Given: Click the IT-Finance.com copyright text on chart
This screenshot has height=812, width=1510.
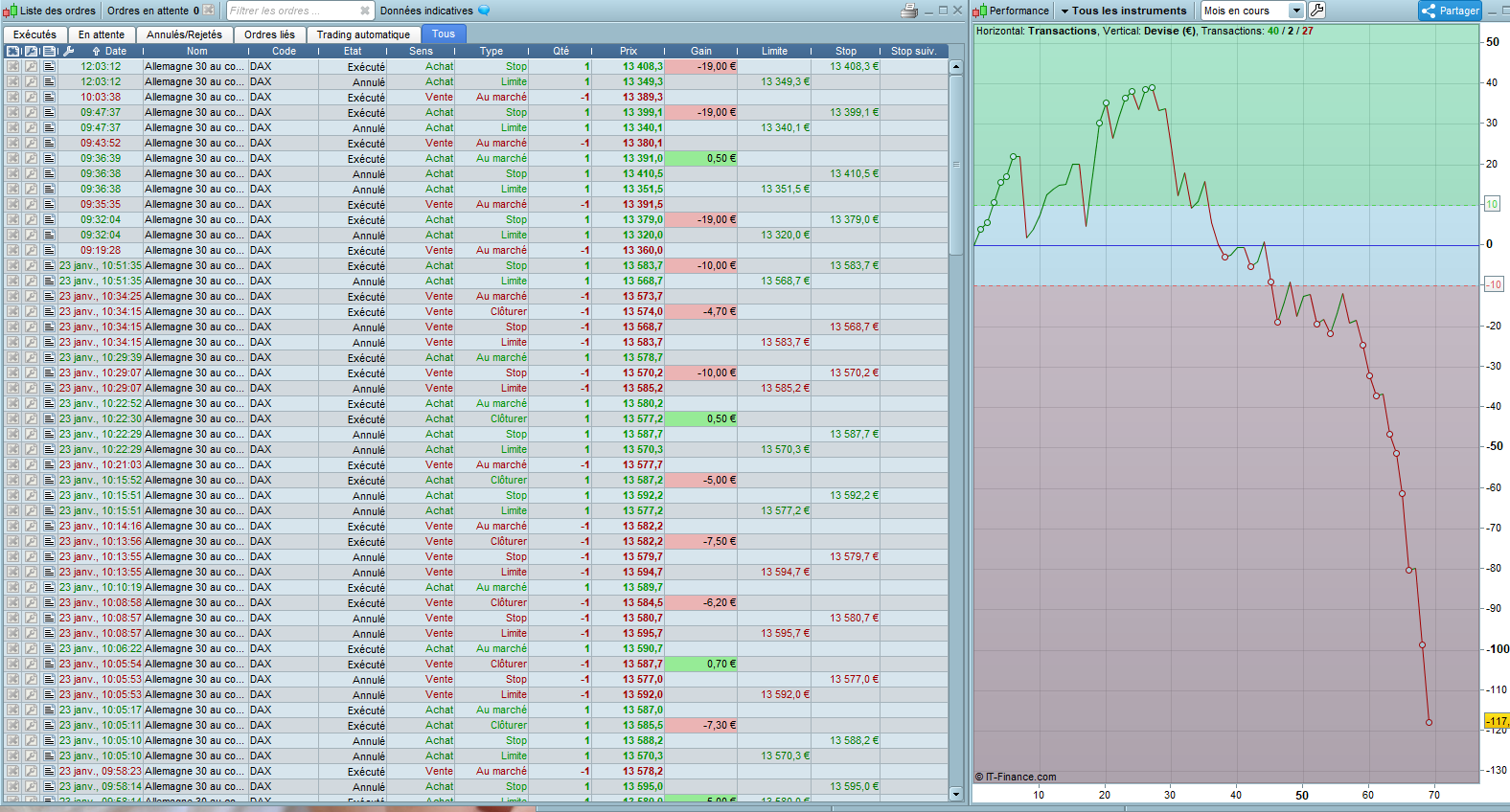Looking at the screenshot, I should [1016, 777].
